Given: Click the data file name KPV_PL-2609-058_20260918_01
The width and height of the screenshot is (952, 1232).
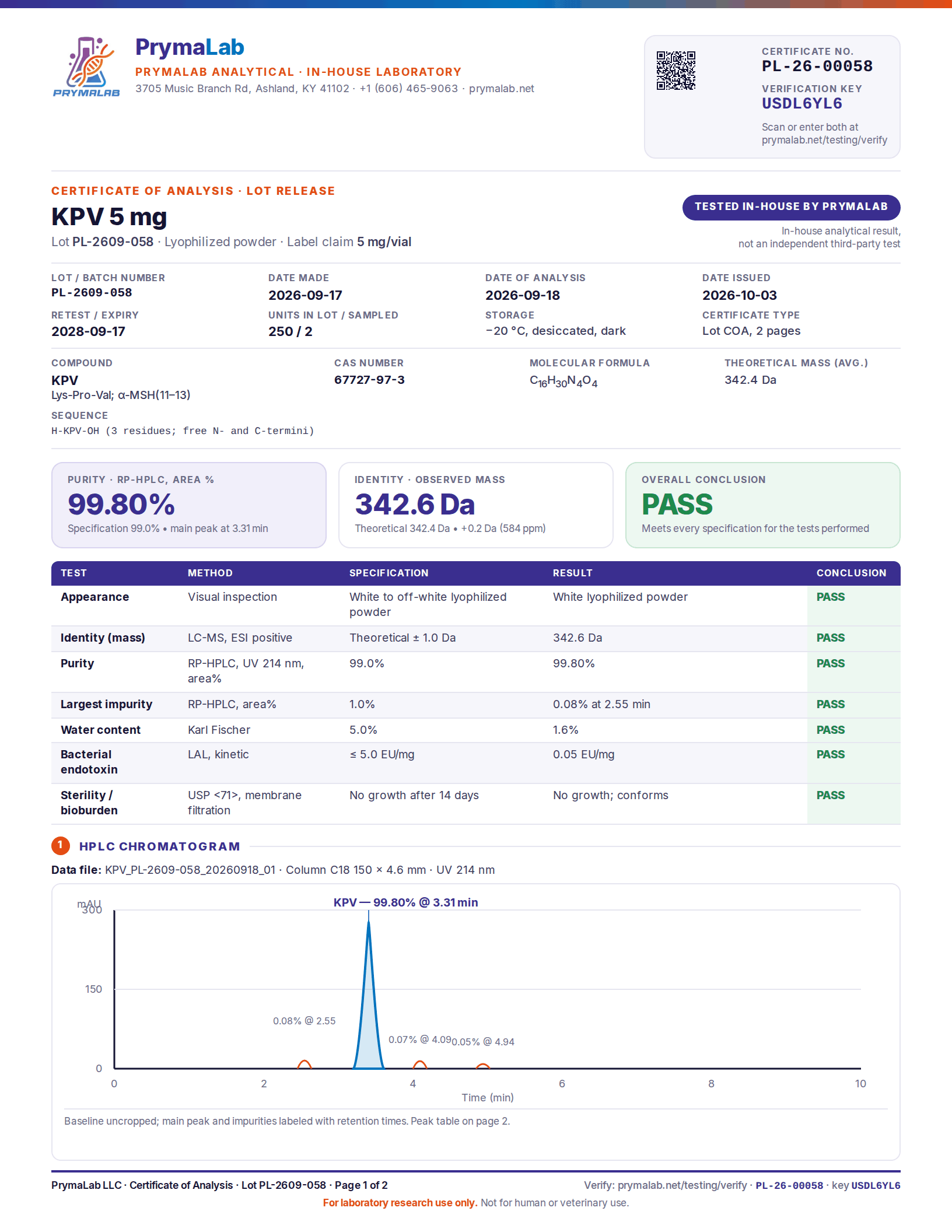Looking at the screenshot, I should click(x=190, y=870).
